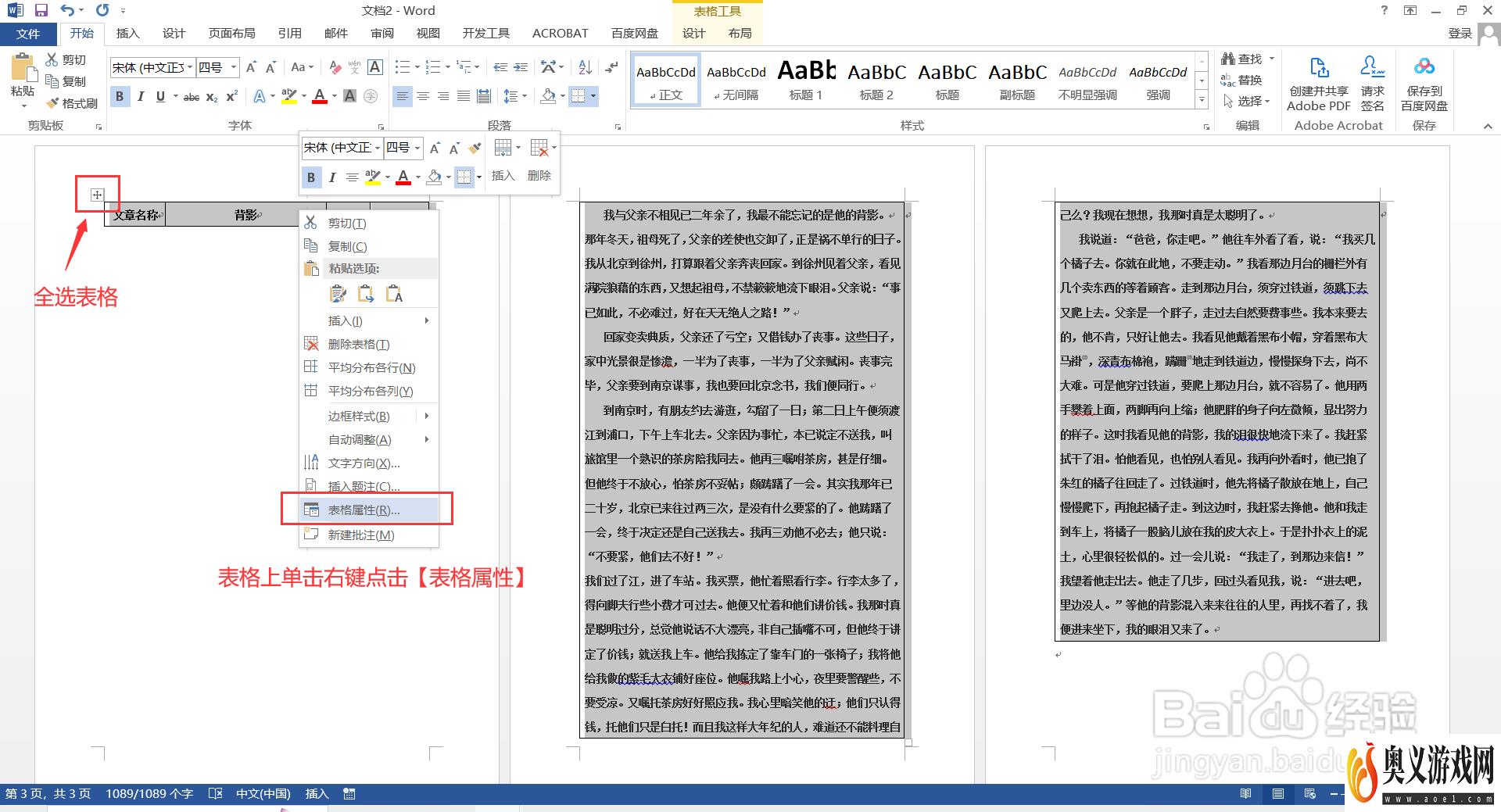The height and width of the screenshot is (812, 1501).
Task: Click the Format Painter brush in the mini toolbar
Action: point(475,148)
